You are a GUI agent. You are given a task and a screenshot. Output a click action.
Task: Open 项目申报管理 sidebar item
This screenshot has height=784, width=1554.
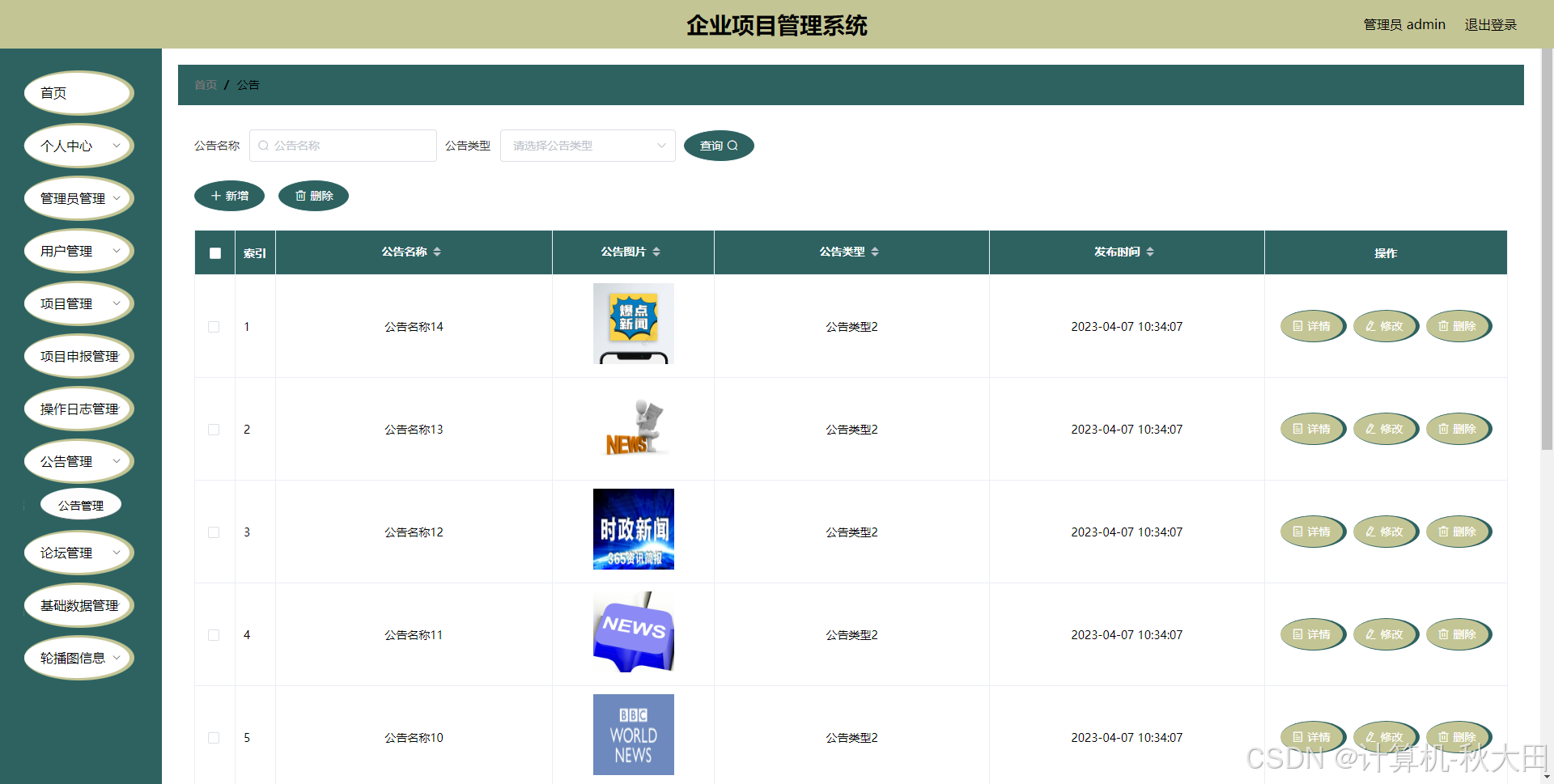coord(79,356)
